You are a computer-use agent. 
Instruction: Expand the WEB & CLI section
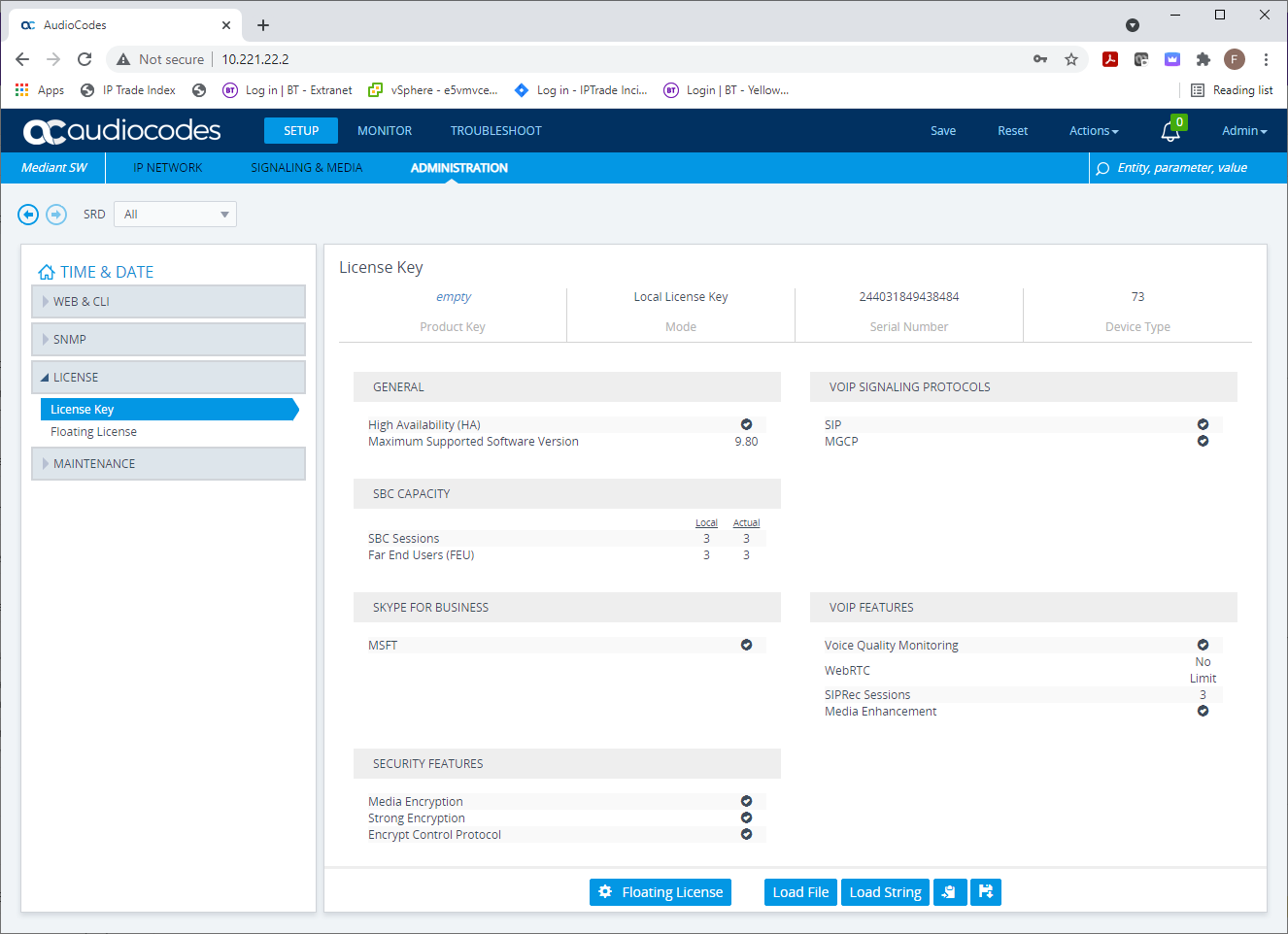coord(168,301)
